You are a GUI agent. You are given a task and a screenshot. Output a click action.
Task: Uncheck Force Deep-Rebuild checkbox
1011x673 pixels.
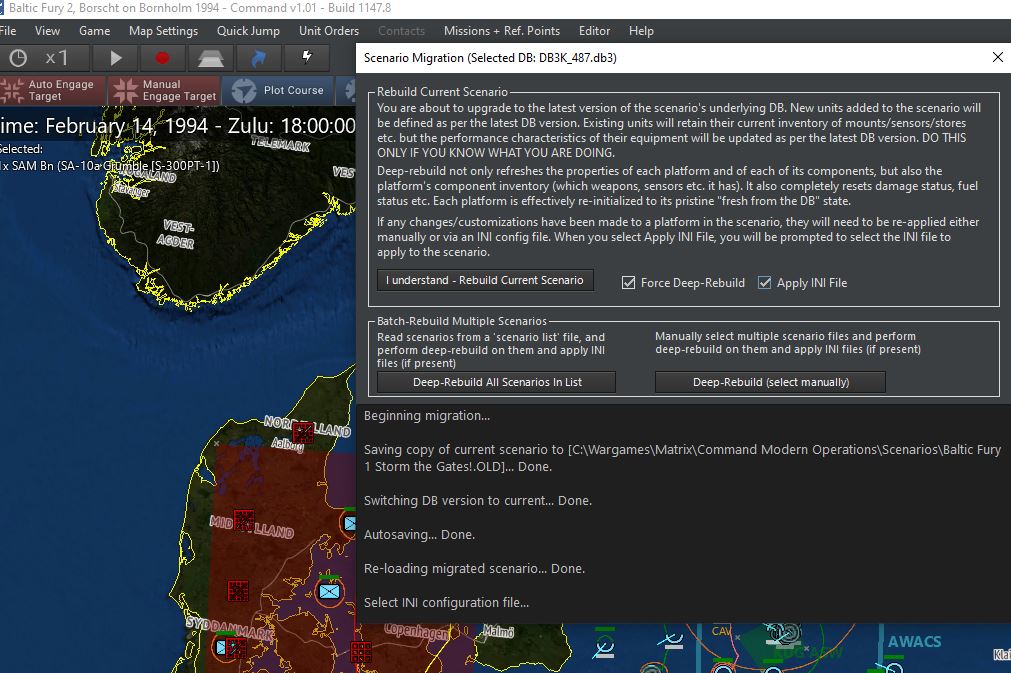[x=629, y=282]
